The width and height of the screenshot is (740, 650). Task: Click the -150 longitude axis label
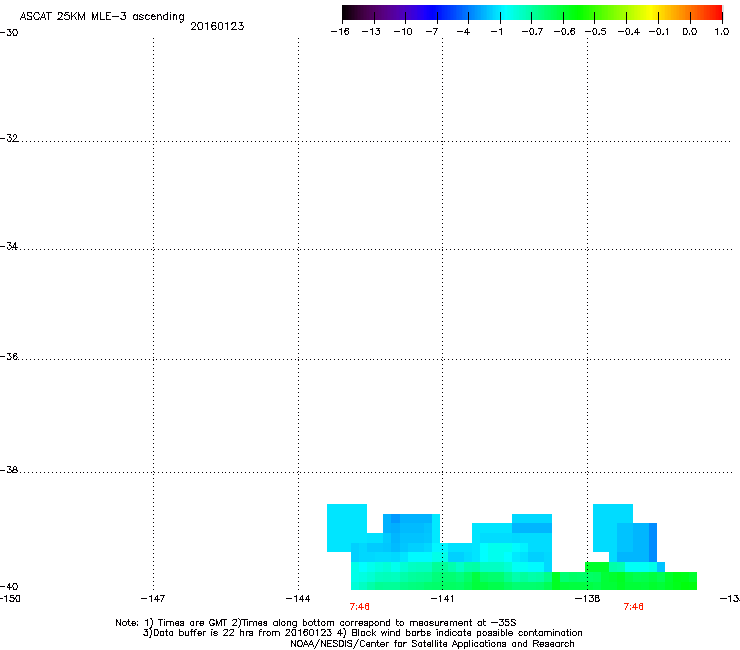[10, 599]
